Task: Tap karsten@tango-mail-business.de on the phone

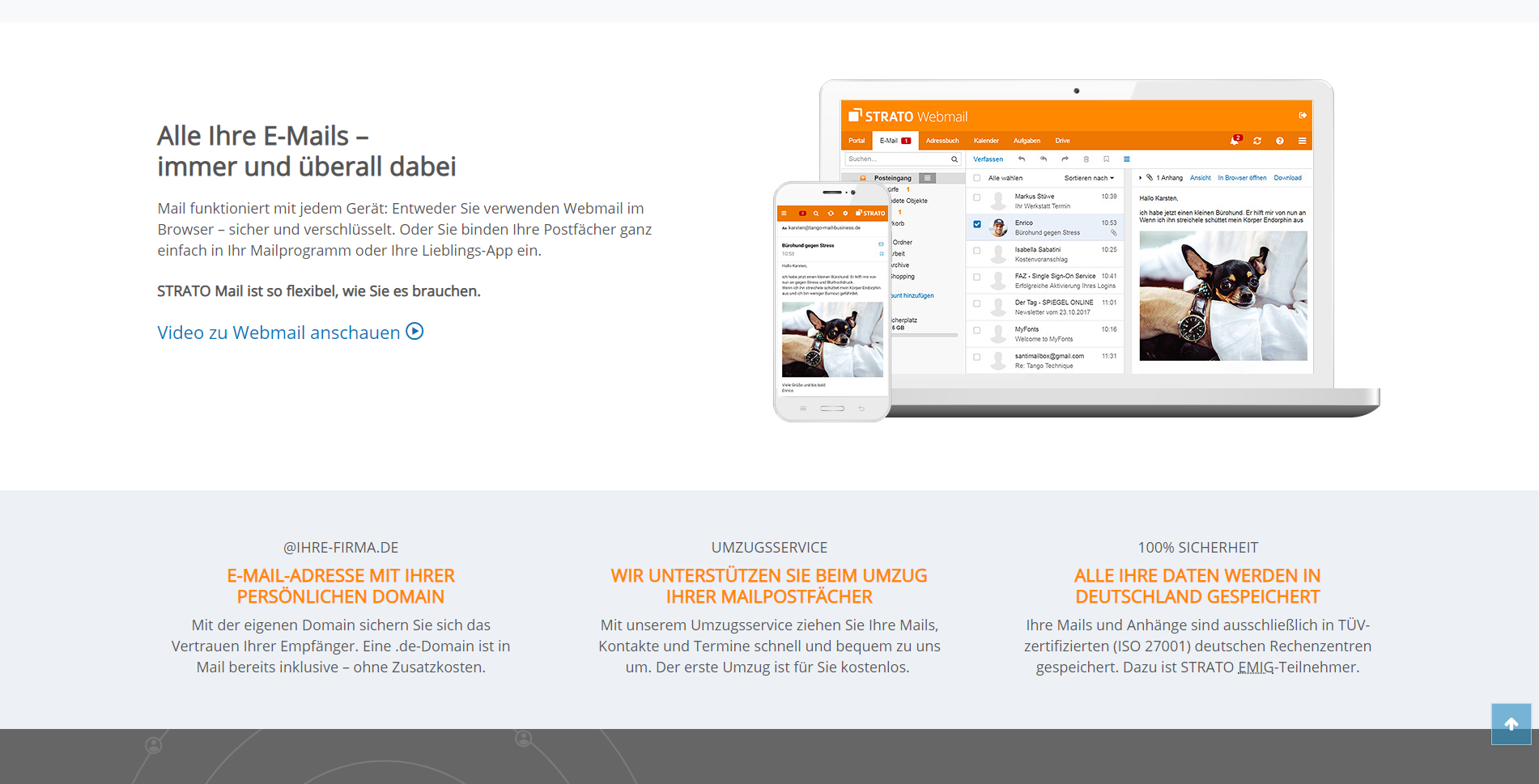Action: click(824, 228)
